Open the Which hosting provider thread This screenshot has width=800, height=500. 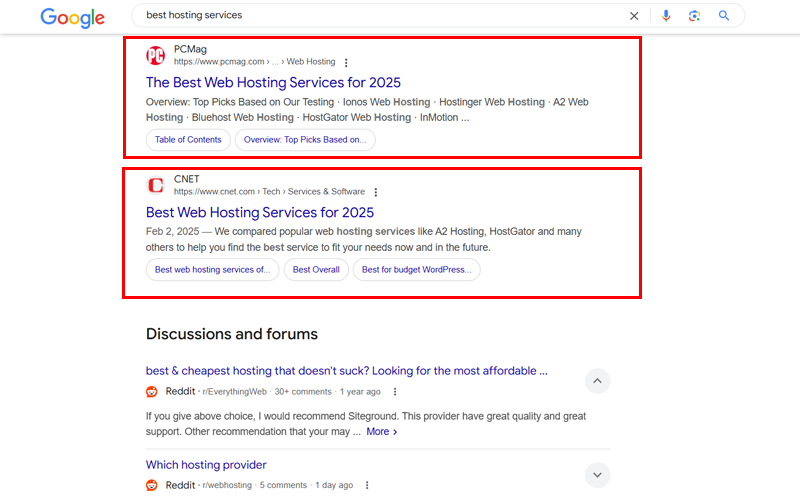206,465
